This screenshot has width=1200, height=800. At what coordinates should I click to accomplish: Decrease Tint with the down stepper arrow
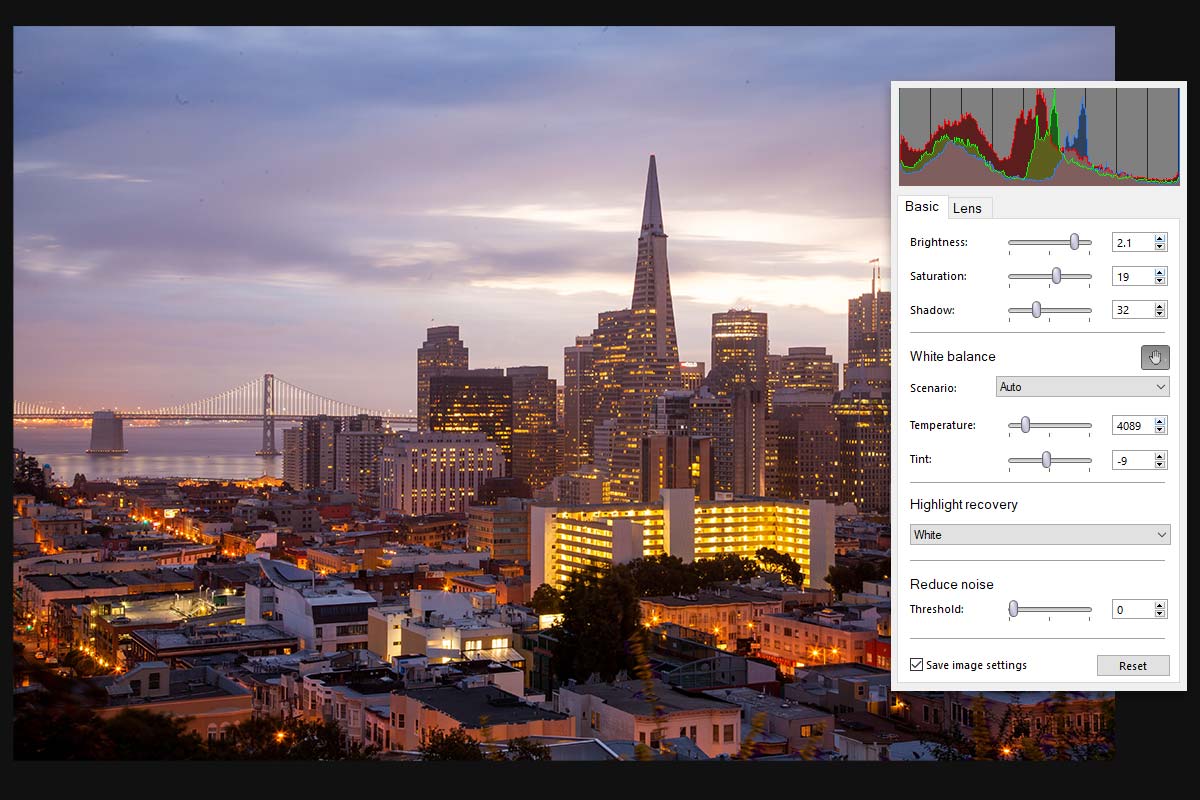tap(1160, 464)
